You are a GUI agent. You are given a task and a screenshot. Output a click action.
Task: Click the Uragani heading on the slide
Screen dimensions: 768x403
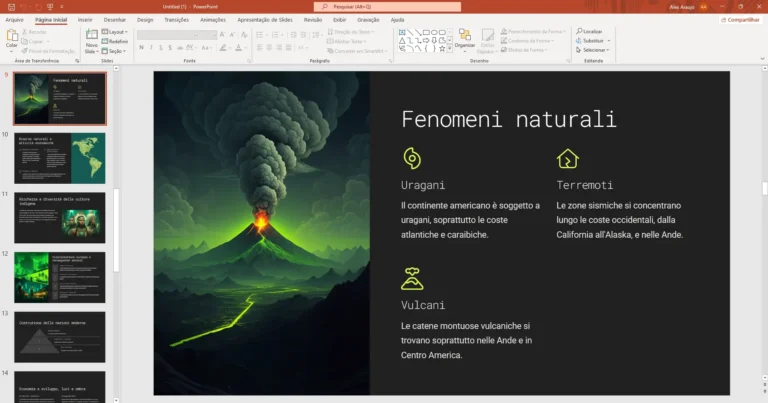[x=423, y=185]
